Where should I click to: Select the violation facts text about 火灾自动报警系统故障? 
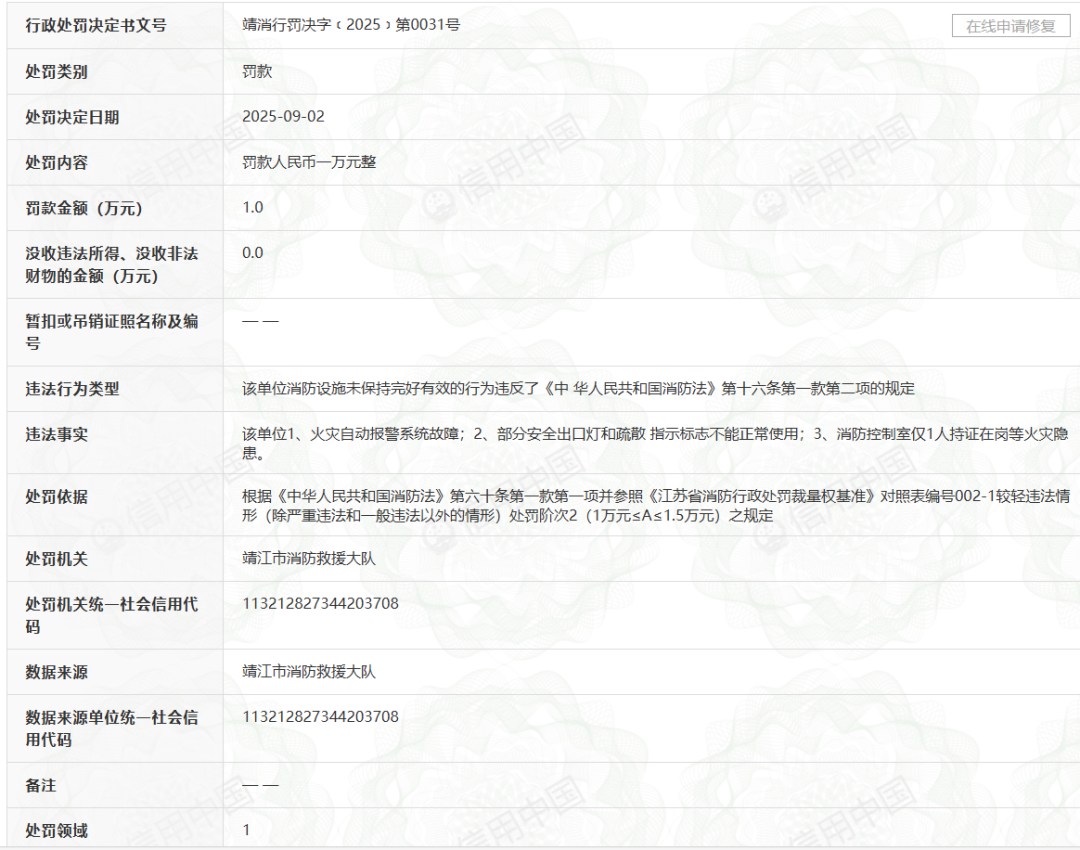655,444
